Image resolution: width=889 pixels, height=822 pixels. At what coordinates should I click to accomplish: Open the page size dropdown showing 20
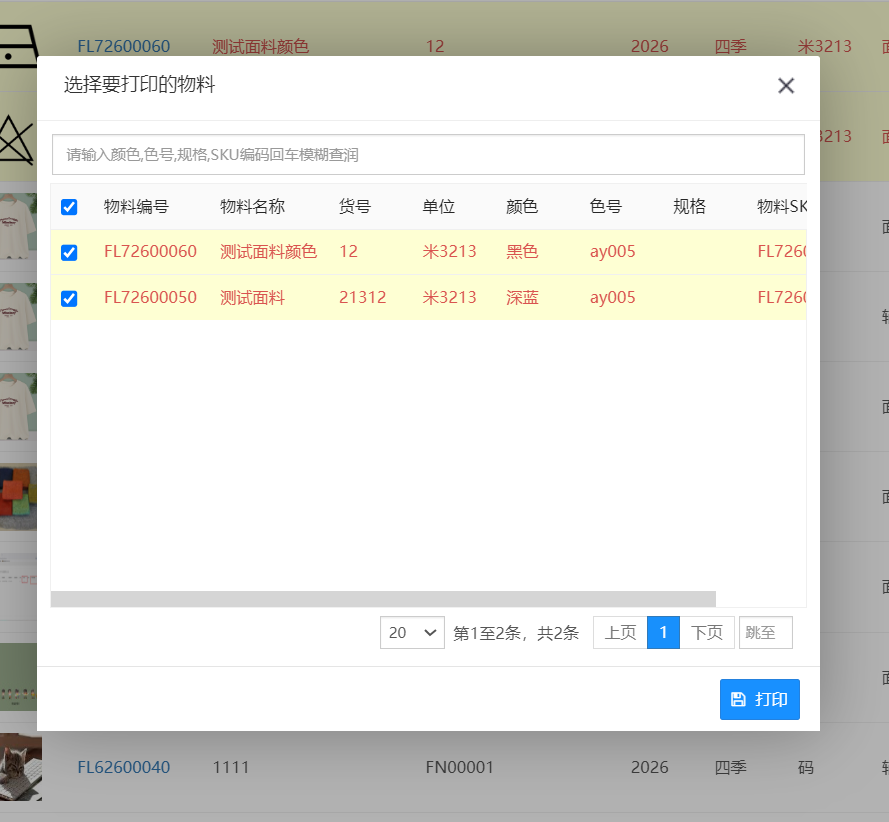[x=412, y=633]
